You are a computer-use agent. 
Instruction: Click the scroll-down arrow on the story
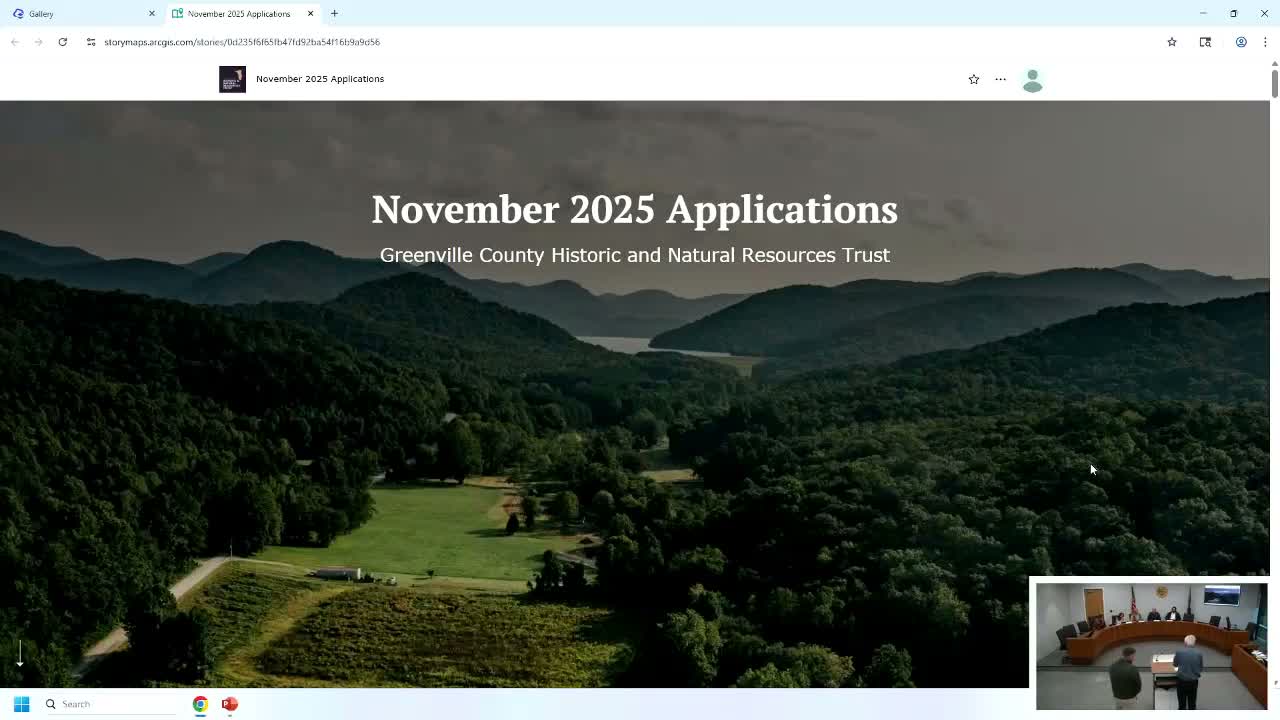[x=19, y=653]
